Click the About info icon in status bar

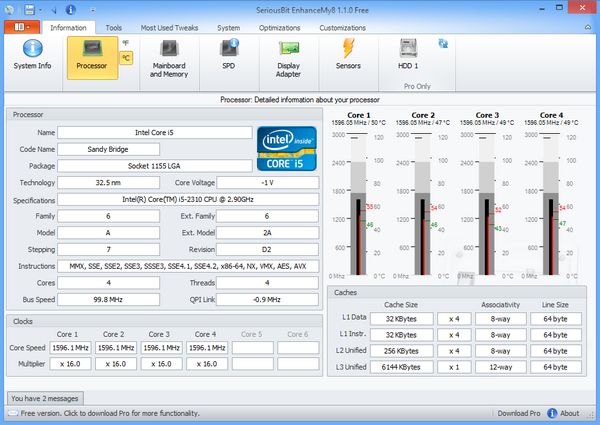click(x=552, y=413)
